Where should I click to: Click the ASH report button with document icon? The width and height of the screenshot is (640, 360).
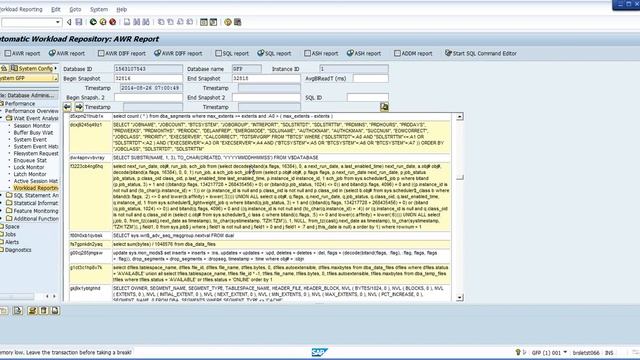(x=321, y=53)
